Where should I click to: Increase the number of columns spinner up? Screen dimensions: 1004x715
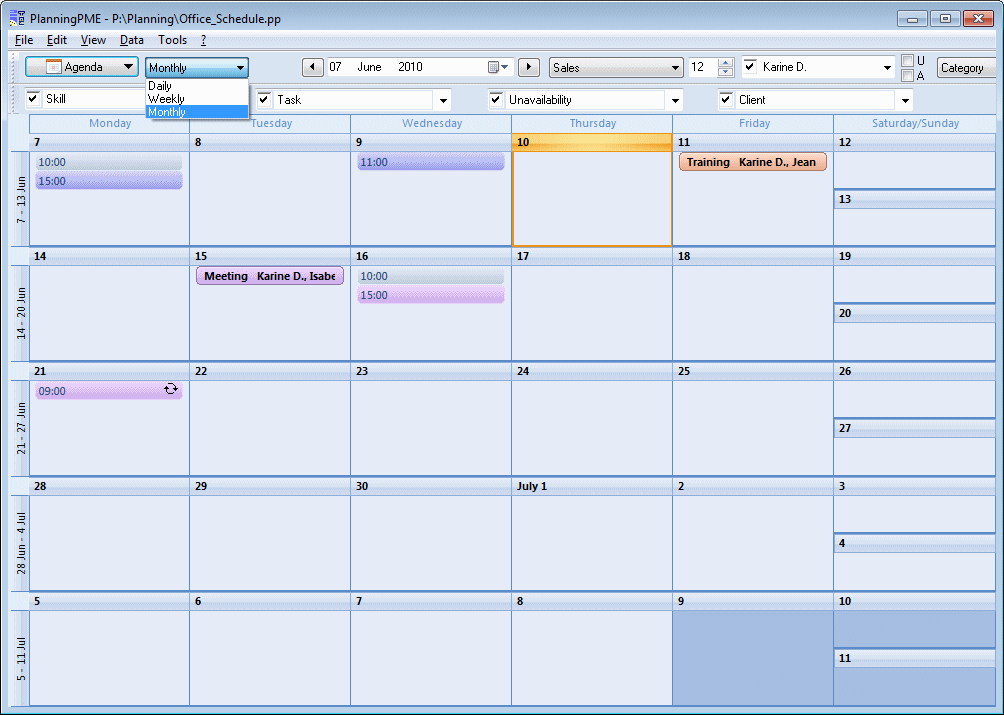(x=725, y=63)
